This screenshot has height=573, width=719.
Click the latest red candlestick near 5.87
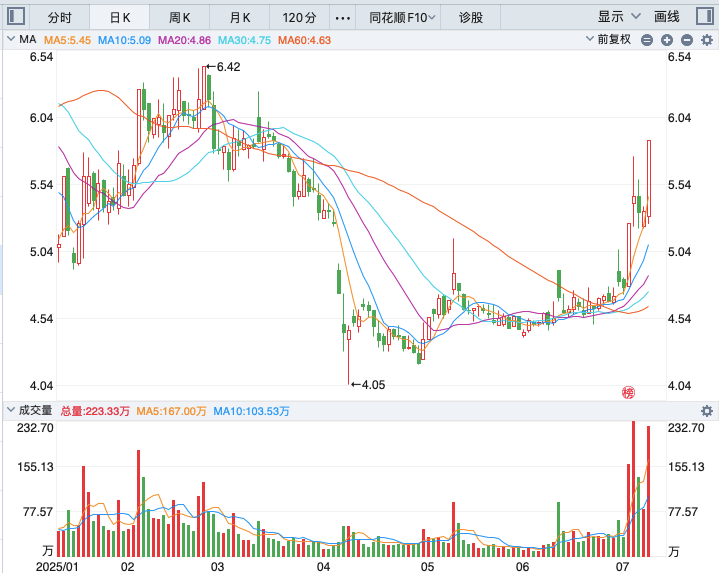pyautogui.click(x=649, y=179)
